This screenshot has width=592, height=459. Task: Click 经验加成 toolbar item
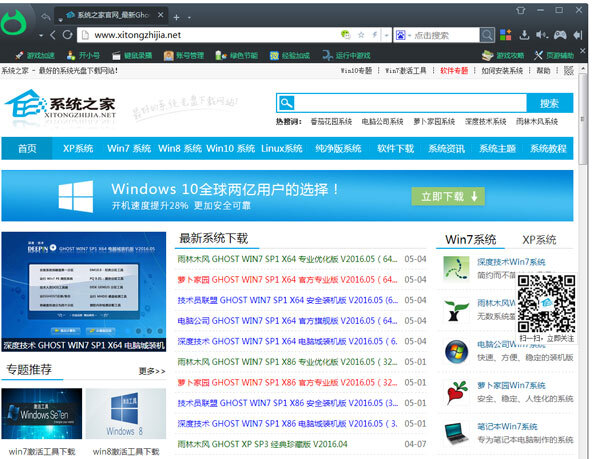tap(290, 55)
